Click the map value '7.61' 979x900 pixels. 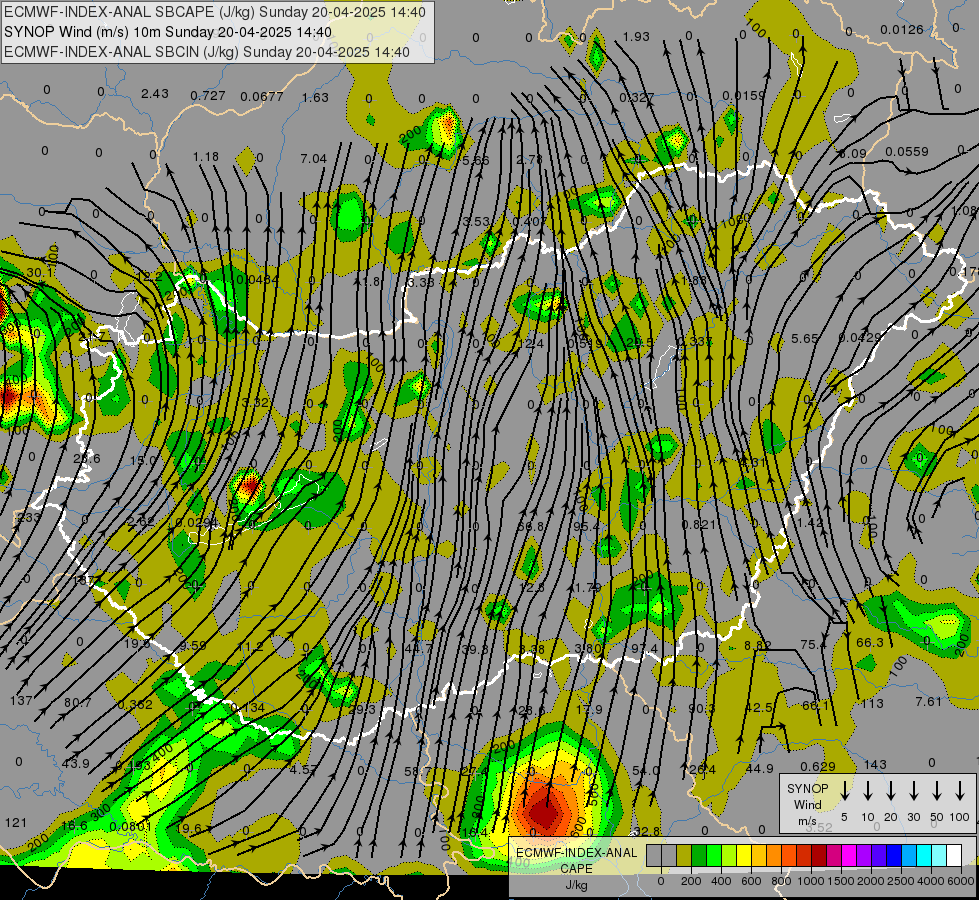pos(928,702)
